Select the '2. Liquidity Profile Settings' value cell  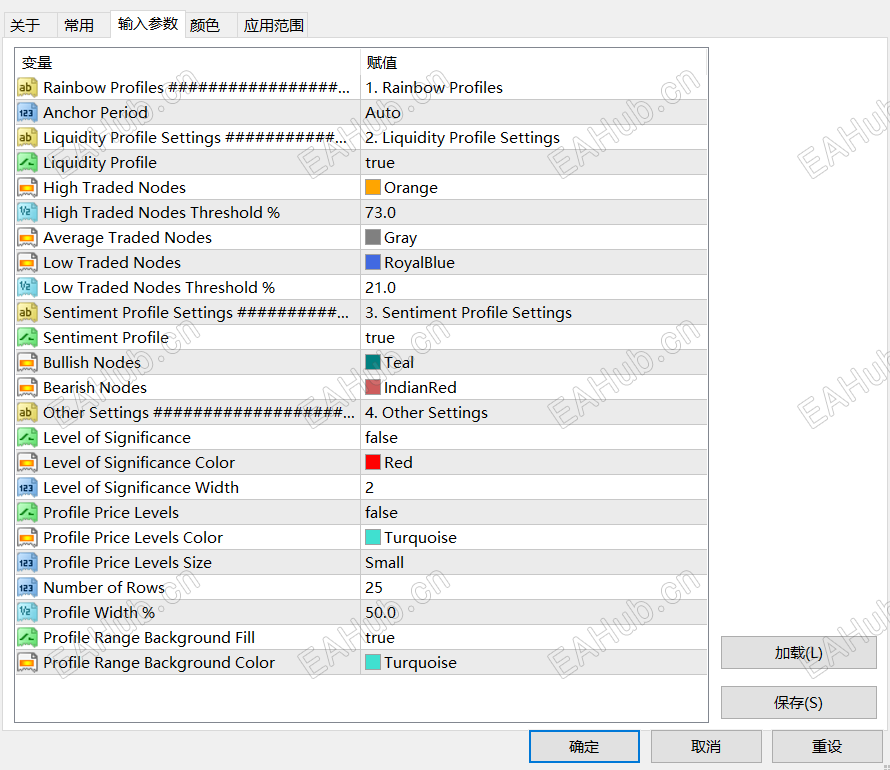click(x=534, y=138)
